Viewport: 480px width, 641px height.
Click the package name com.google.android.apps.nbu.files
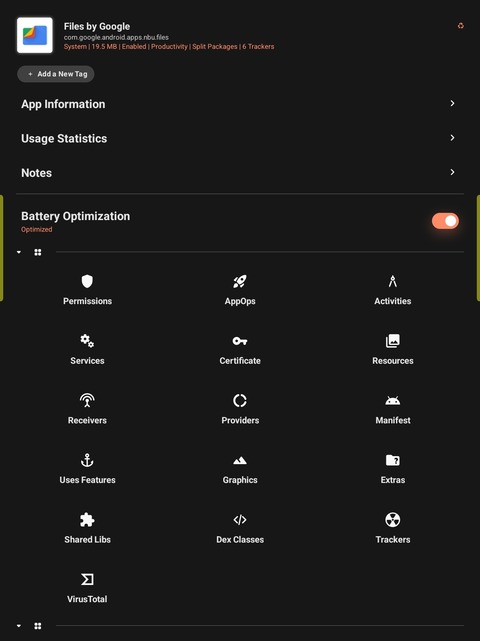(116, 37)
